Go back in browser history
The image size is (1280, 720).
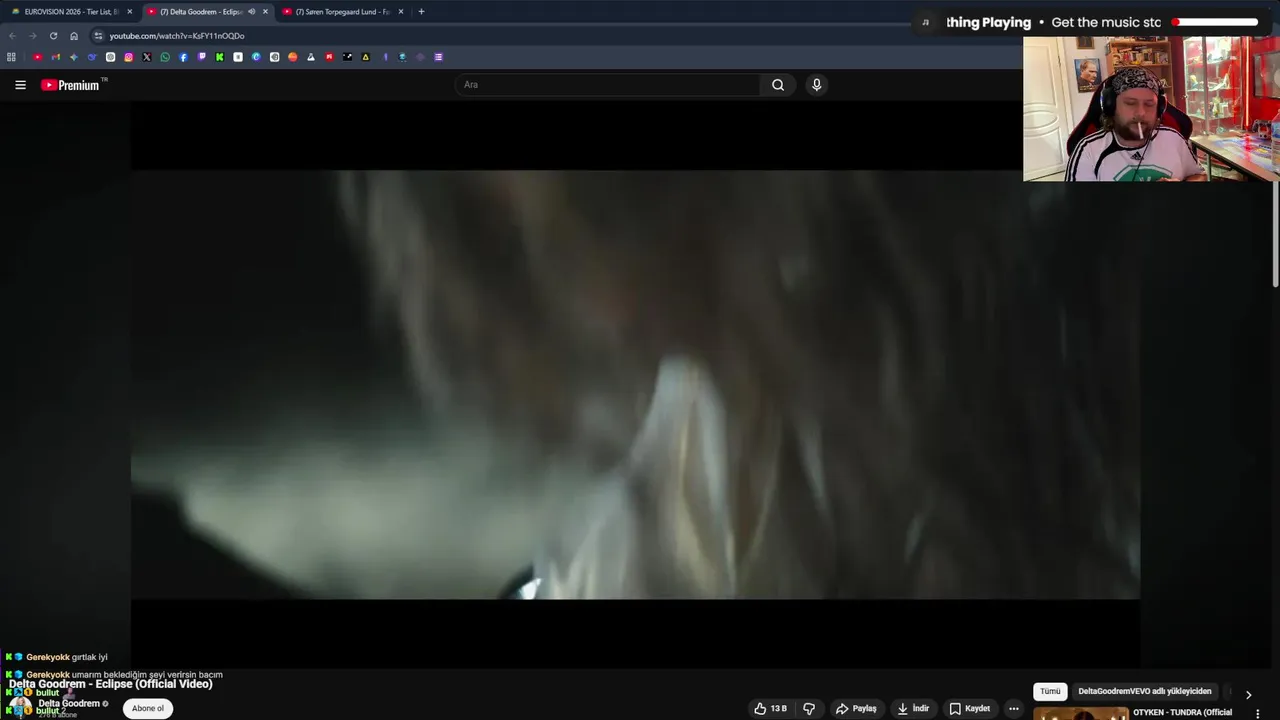tap(13, 36)
